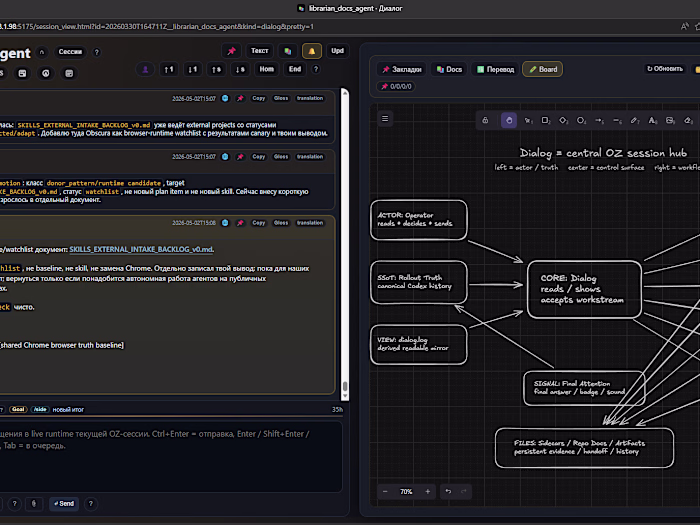Viewport: 700px width, 525px height.
Task: Click the Обновить refresh button
Action: click(665, 69)
